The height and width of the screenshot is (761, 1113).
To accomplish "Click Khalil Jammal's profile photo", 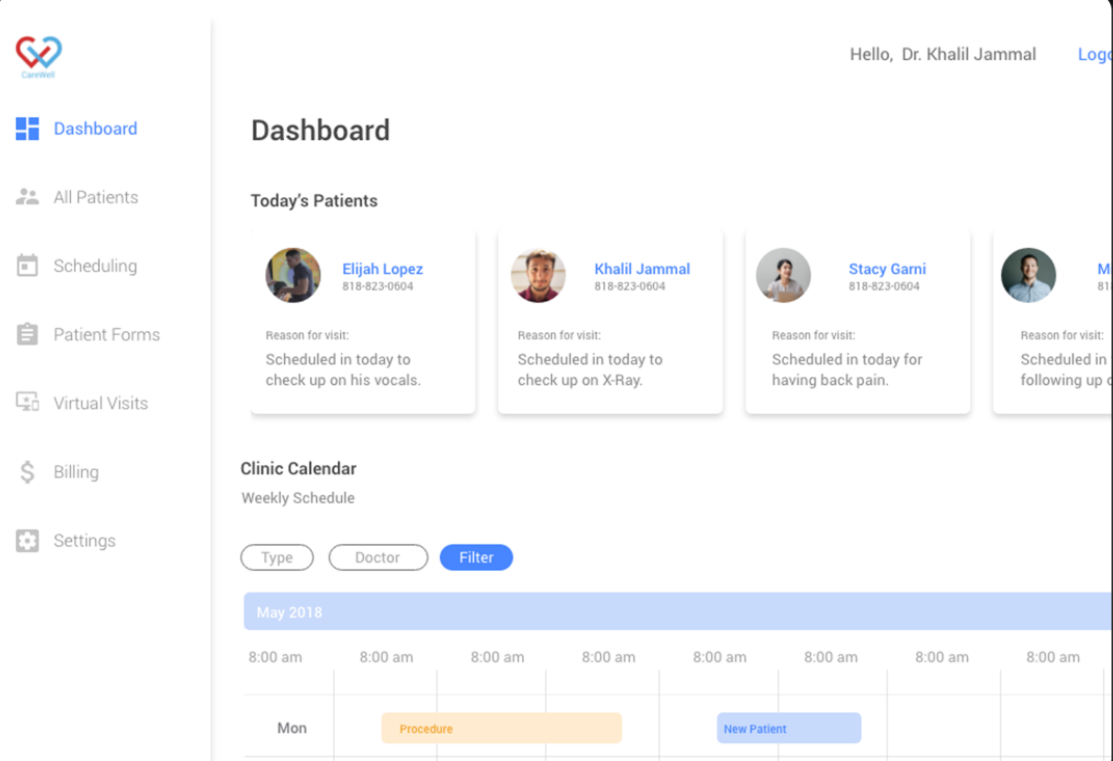I will [538, 275].
